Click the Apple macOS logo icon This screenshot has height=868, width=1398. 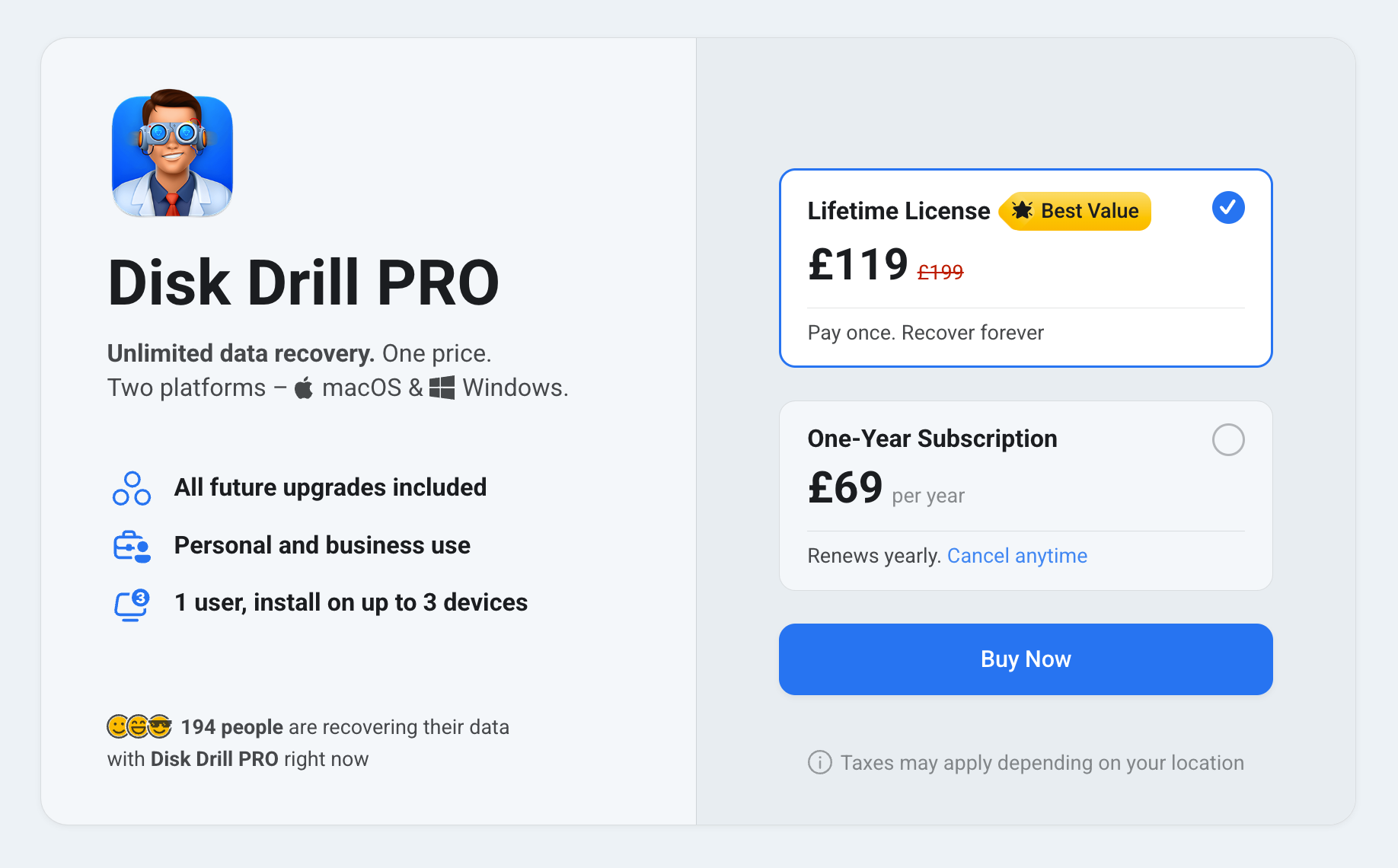tap(304, 388)
